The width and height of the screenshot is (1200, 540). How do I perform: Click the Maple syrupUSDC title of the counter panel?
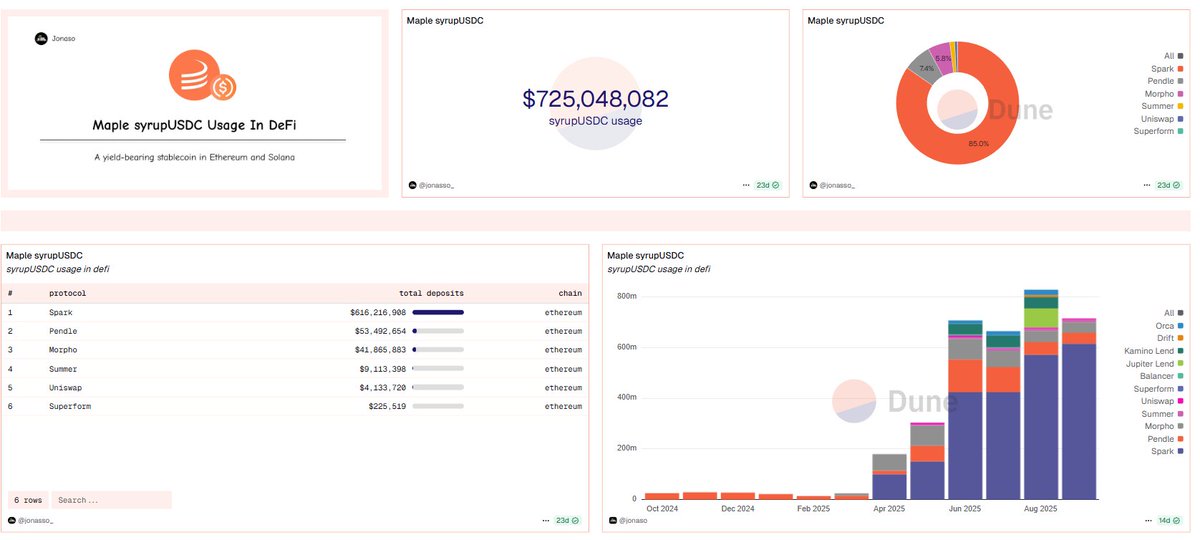(445, 20)
